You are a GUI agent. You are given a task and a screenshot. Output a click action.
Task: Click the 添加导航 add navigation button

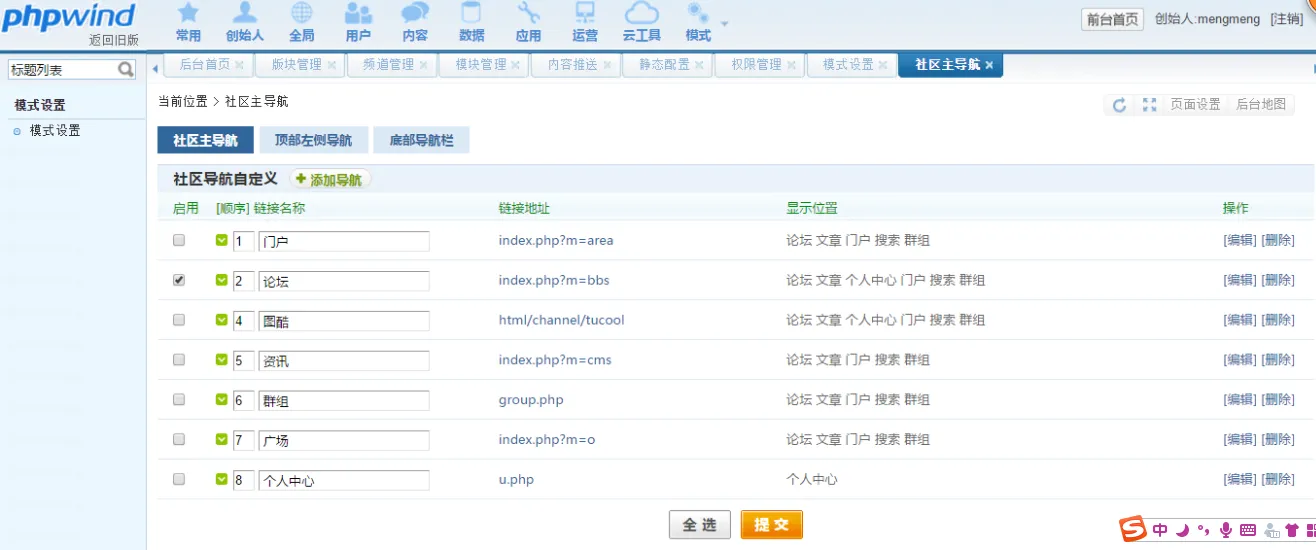(x=329, y=180)
